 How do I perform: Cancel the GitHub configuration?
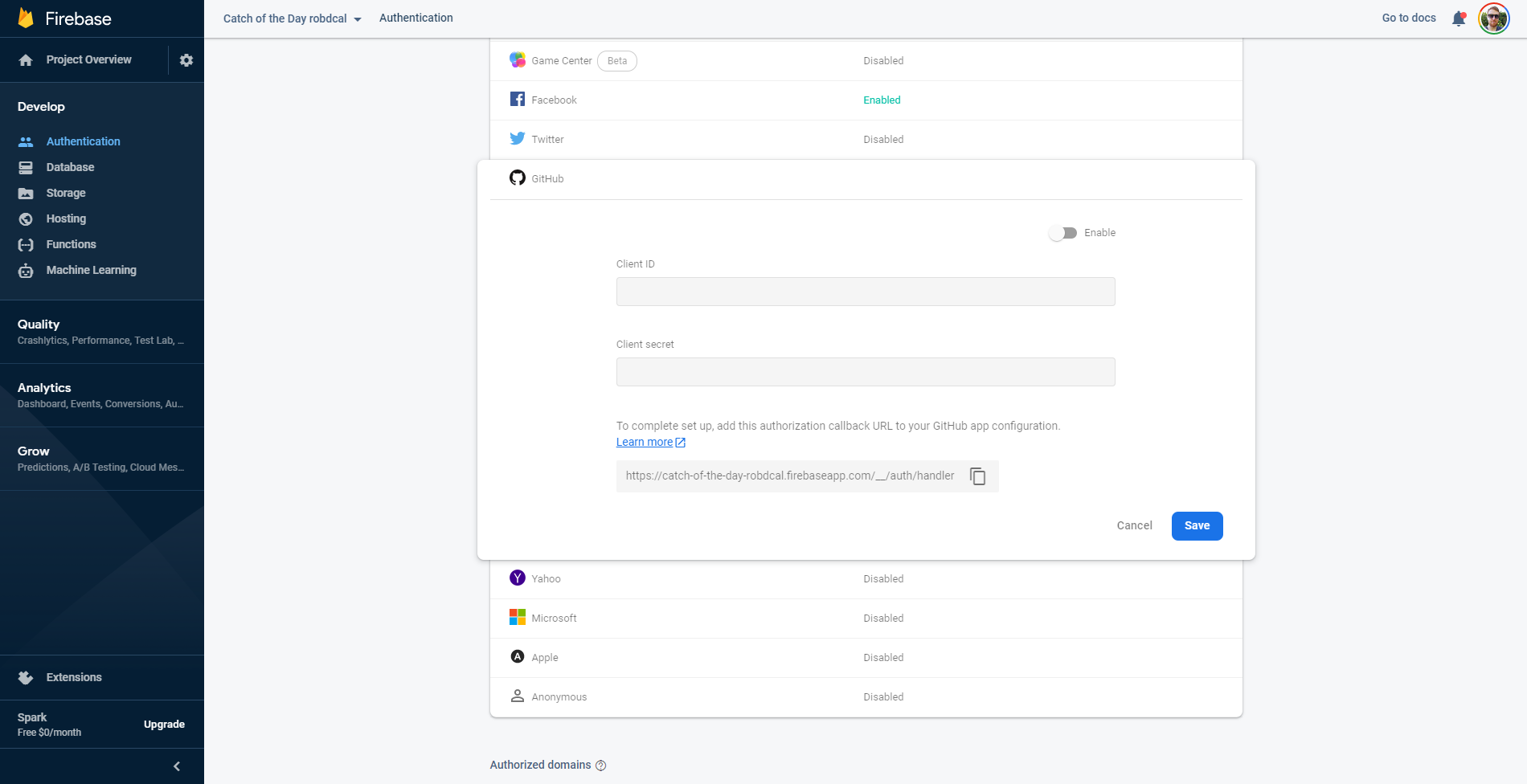click(1134, 526)
